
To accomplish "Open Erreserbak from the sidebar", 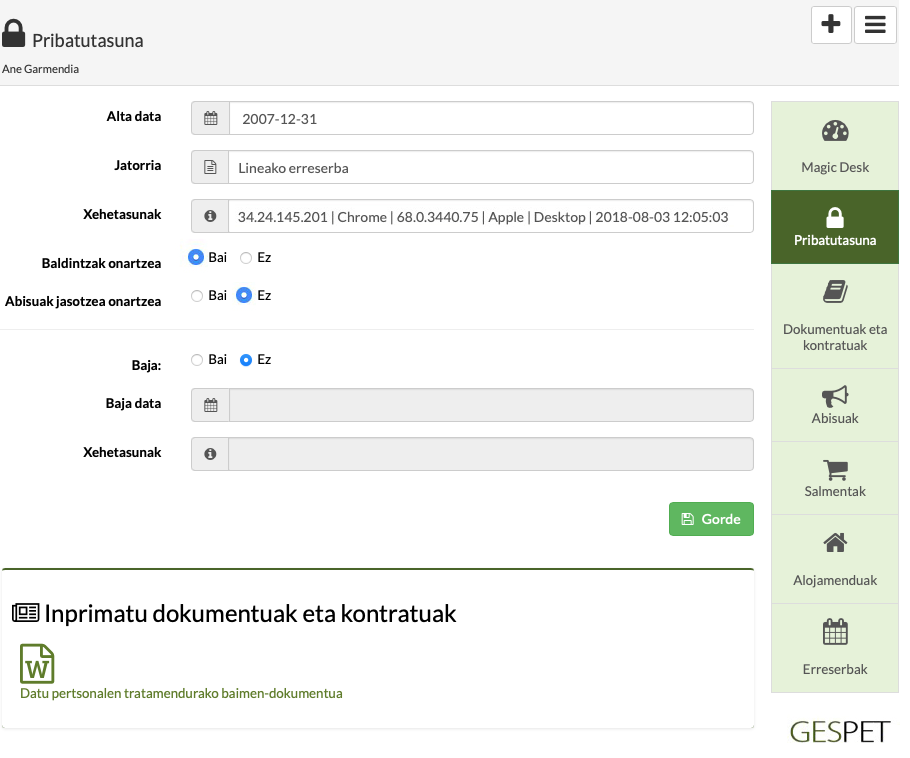I will [834, 647].
